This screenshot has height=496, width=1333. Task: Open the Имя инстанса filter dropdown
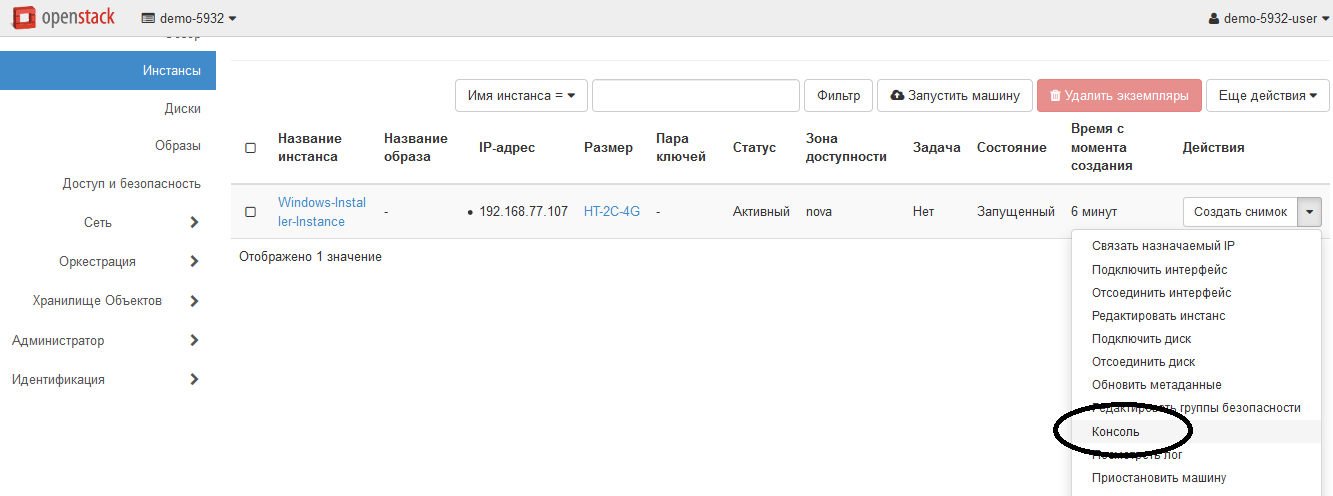[x=520, y=96]
